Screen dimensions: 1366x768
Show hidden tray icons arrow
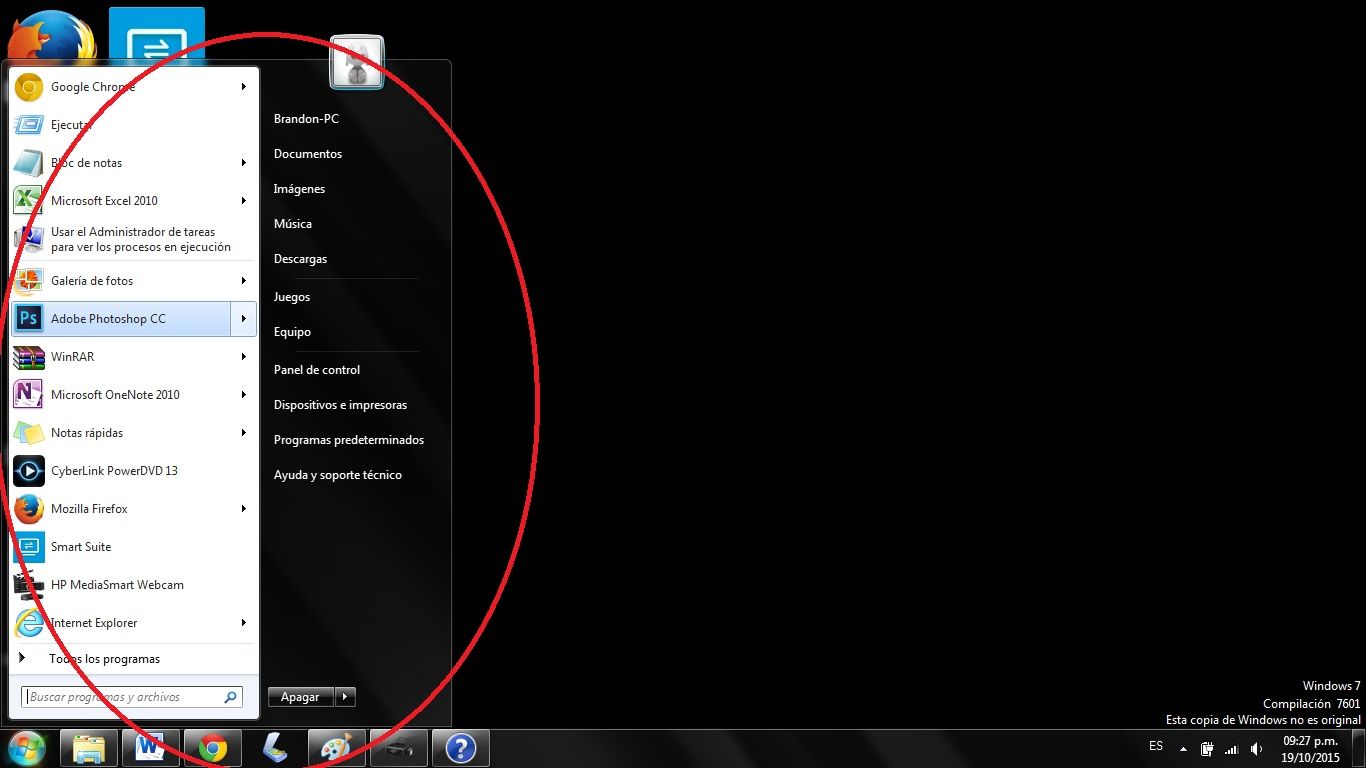(x=1183, y=748)
